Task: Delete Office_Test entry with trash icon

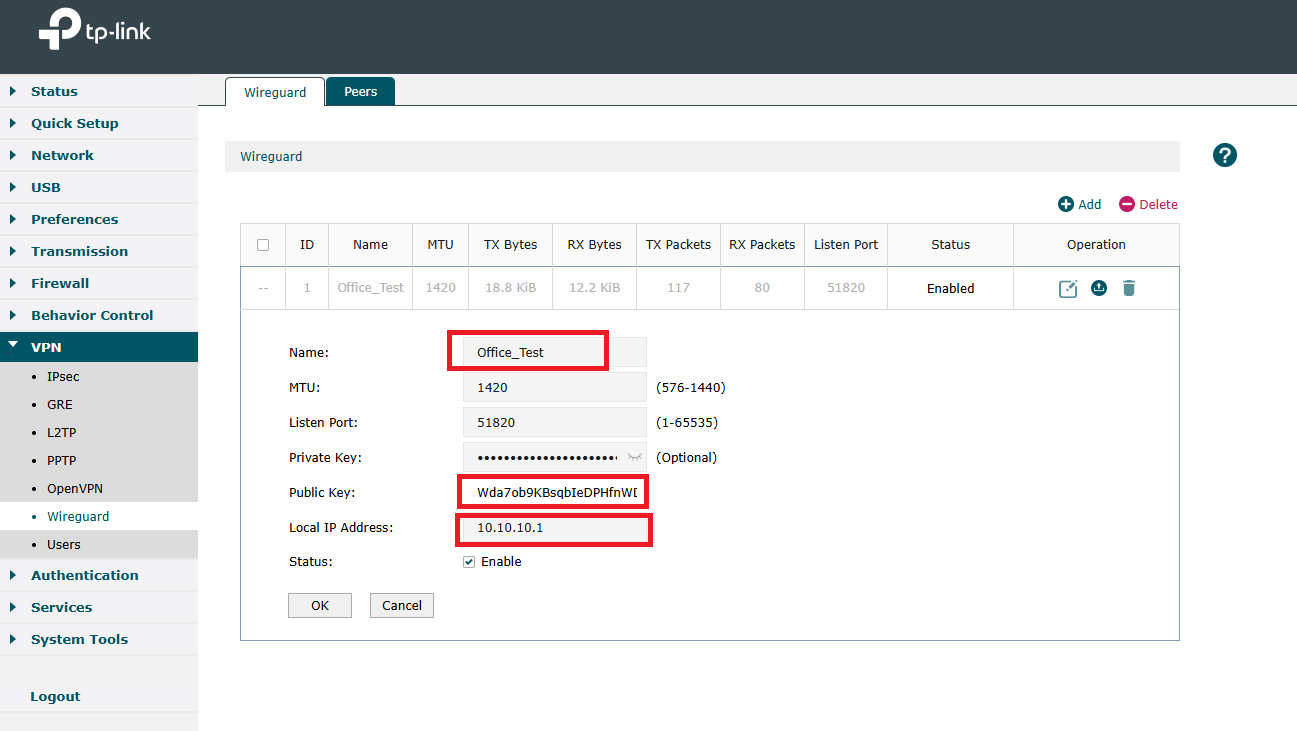Action: coord(1129,288)
